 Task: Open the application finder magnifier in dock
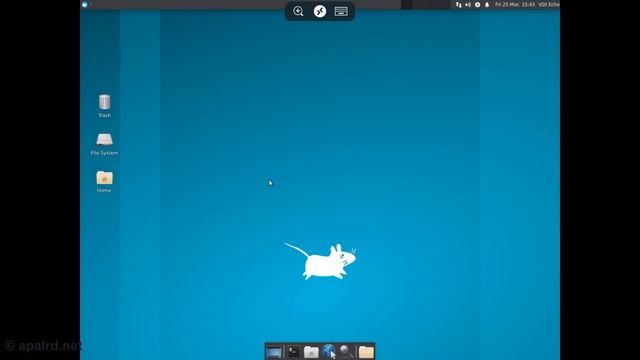(347, 351)
